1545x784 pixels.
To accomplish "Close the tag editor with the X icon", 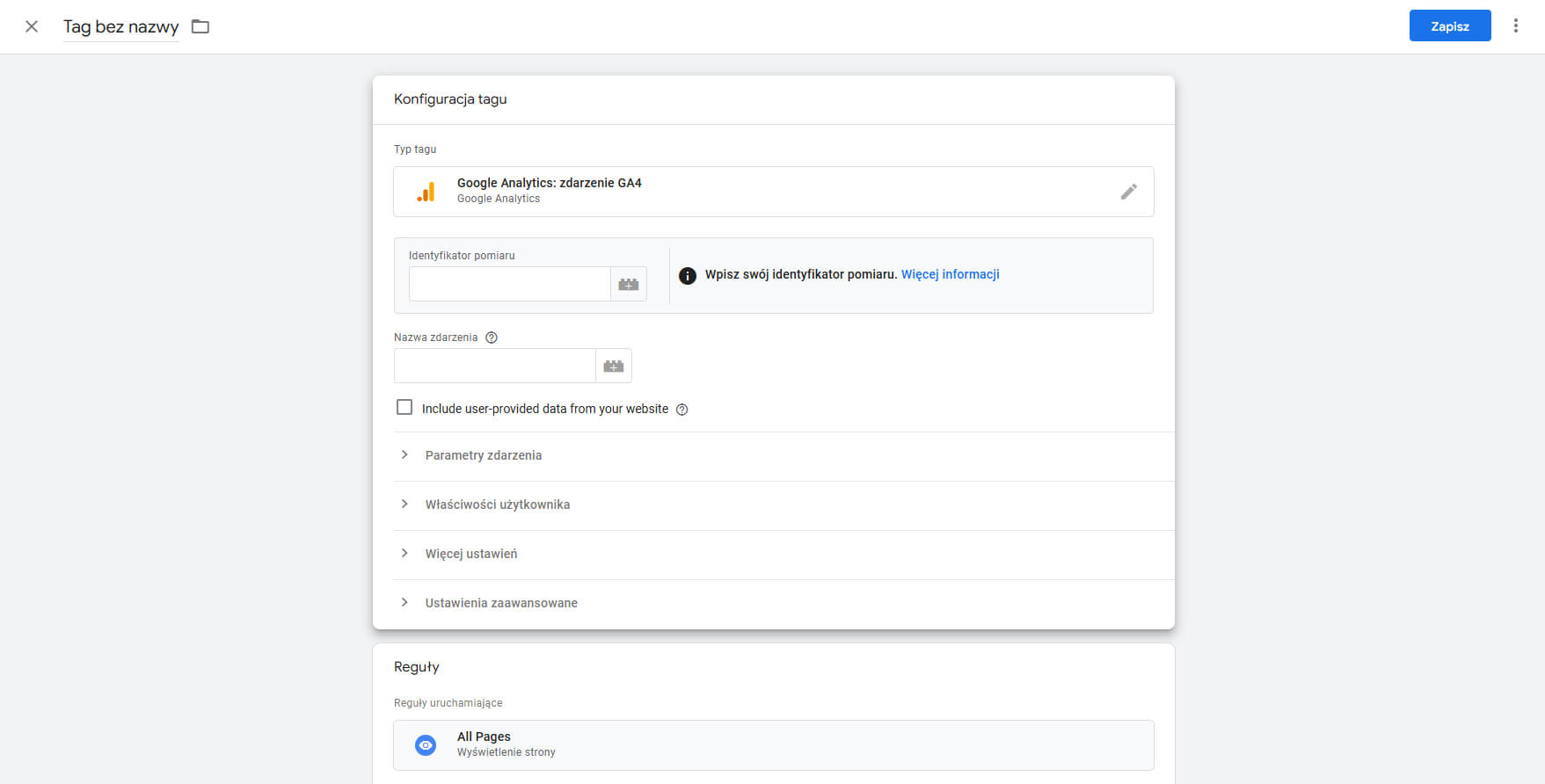I will (x=32, y=26).
